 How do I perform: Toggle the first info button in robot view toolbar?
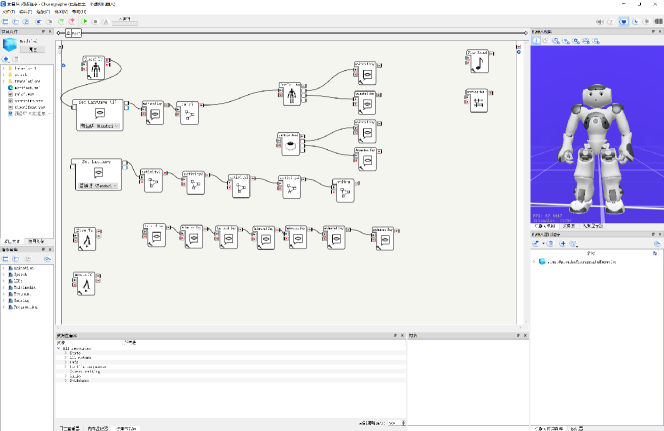536,41
